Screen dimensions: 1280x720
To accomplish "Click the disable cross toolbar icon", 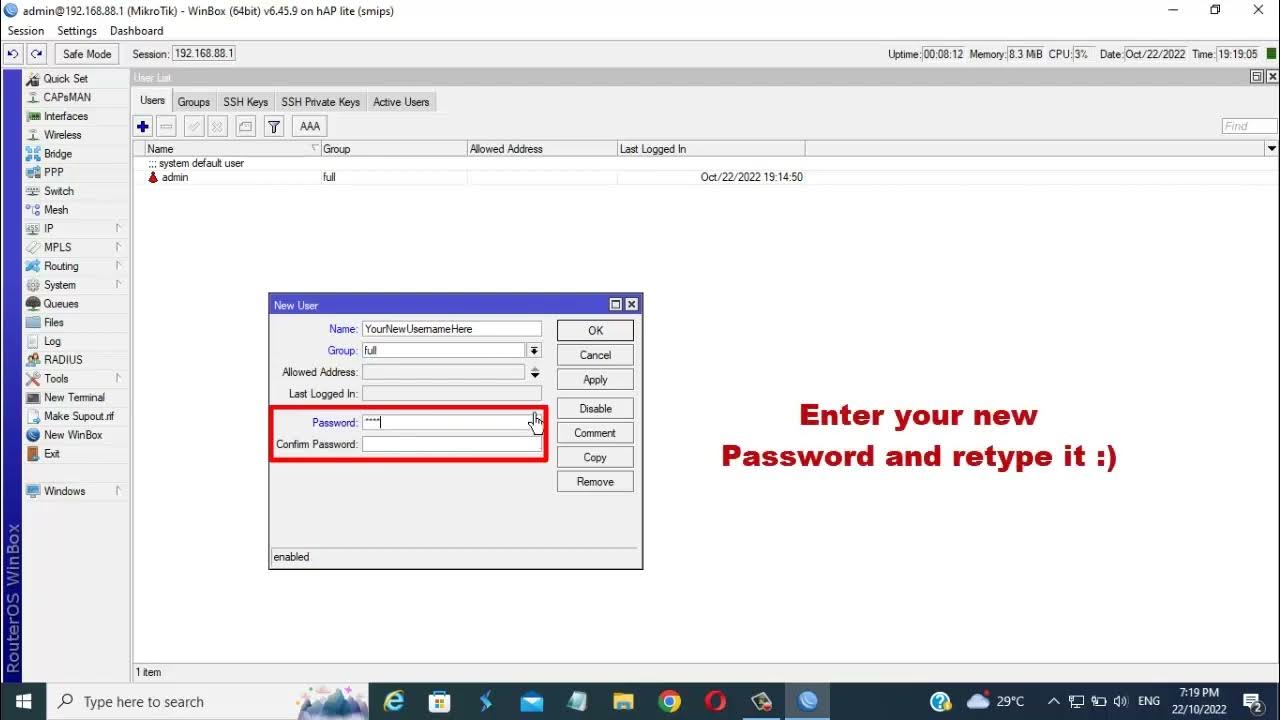I will pos(217,126).
